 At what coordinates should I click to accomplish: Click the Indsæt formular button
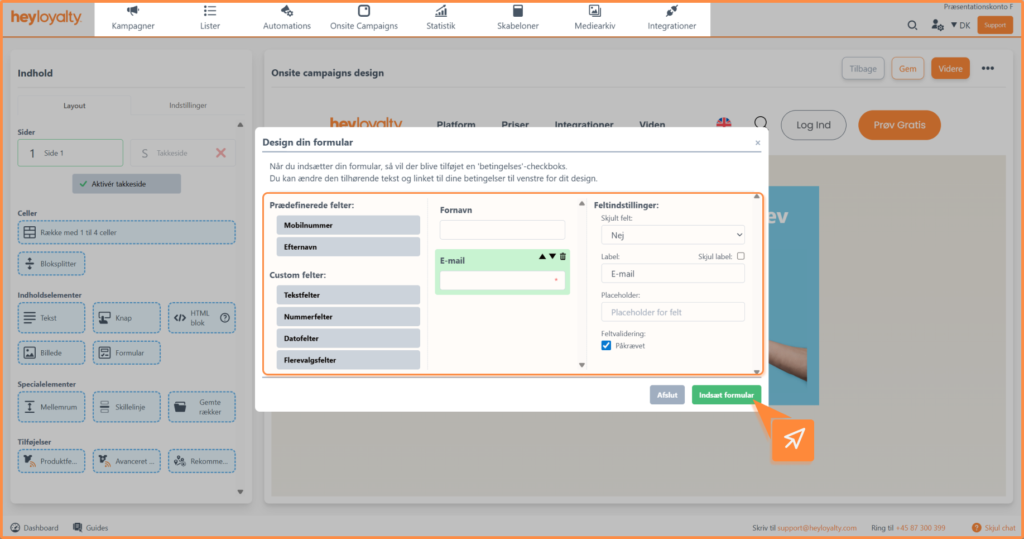726,395
